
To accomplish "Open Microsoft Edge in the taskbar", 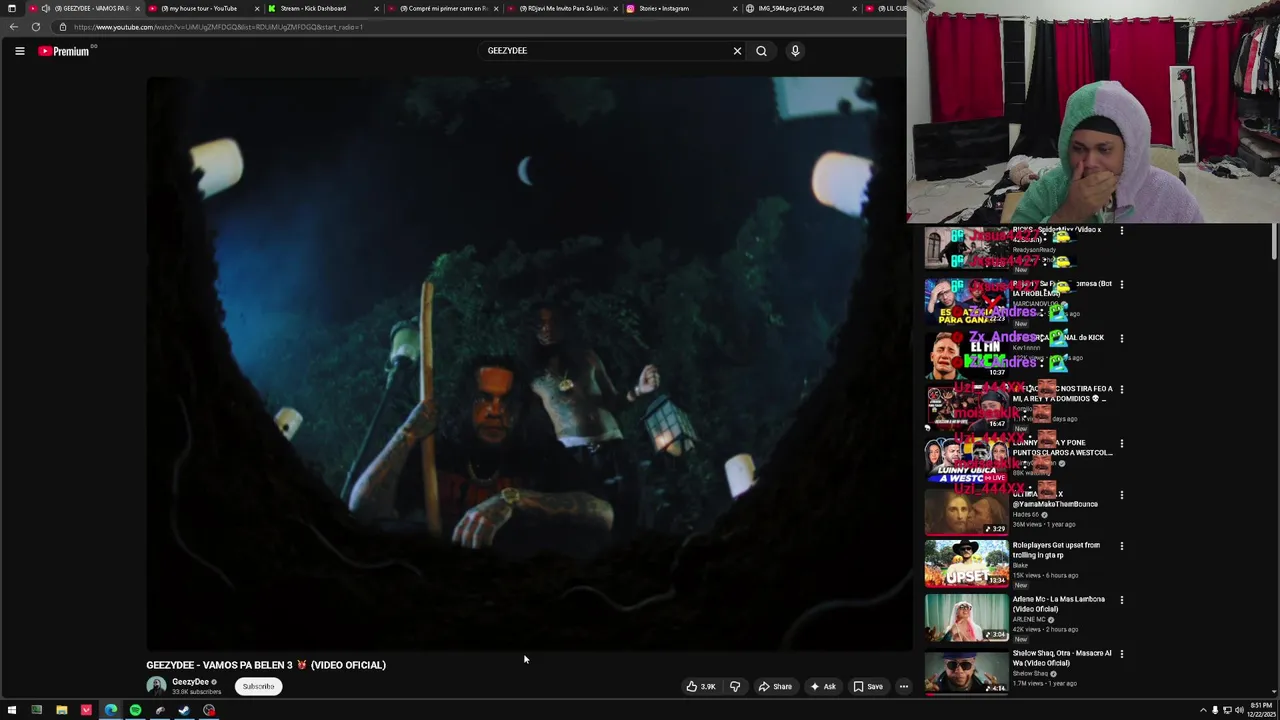I will click(x=110, y=710).
